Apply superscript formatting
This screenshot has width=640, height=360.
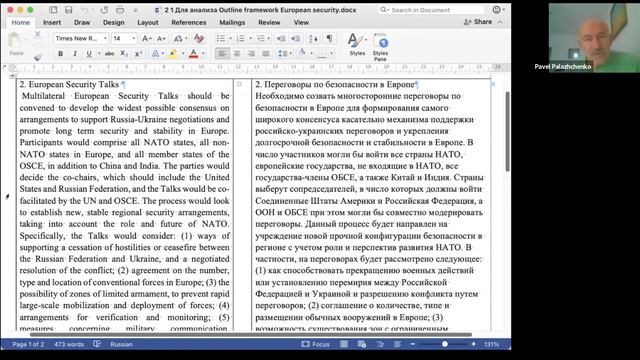tap(138, 54)
